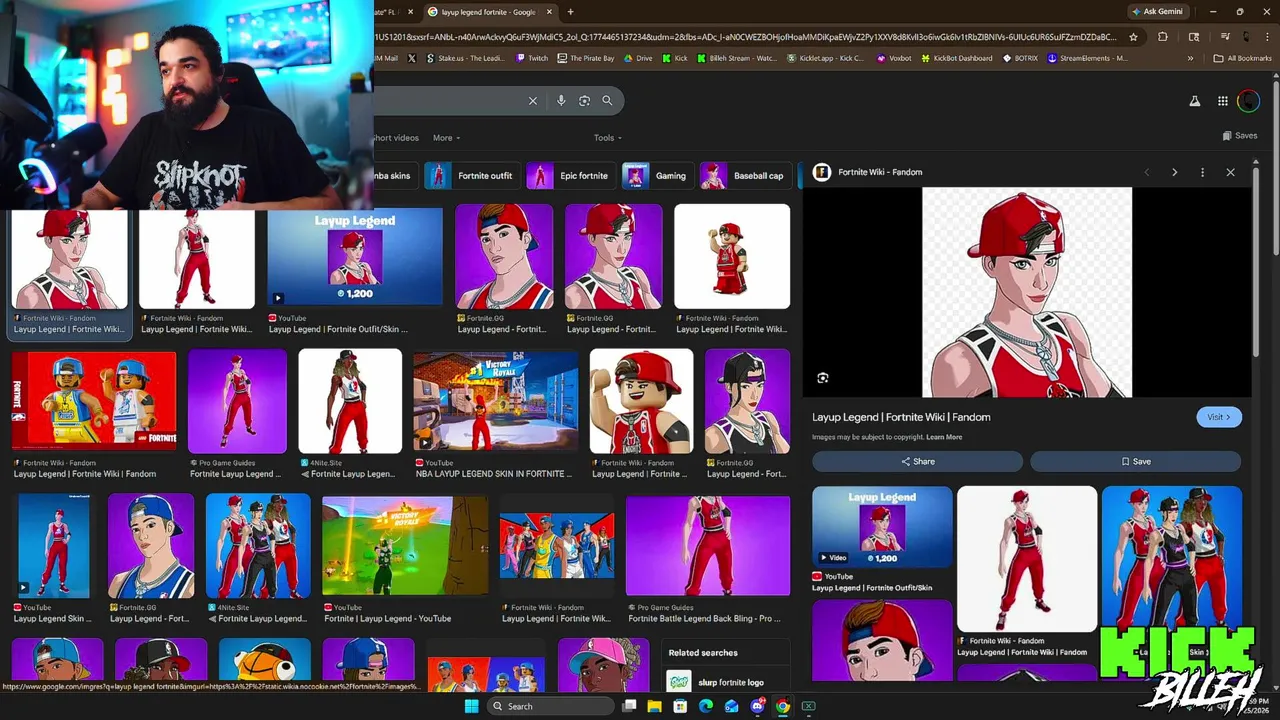
Task: Open the Google account avatar
Action: coord(1248,101)
